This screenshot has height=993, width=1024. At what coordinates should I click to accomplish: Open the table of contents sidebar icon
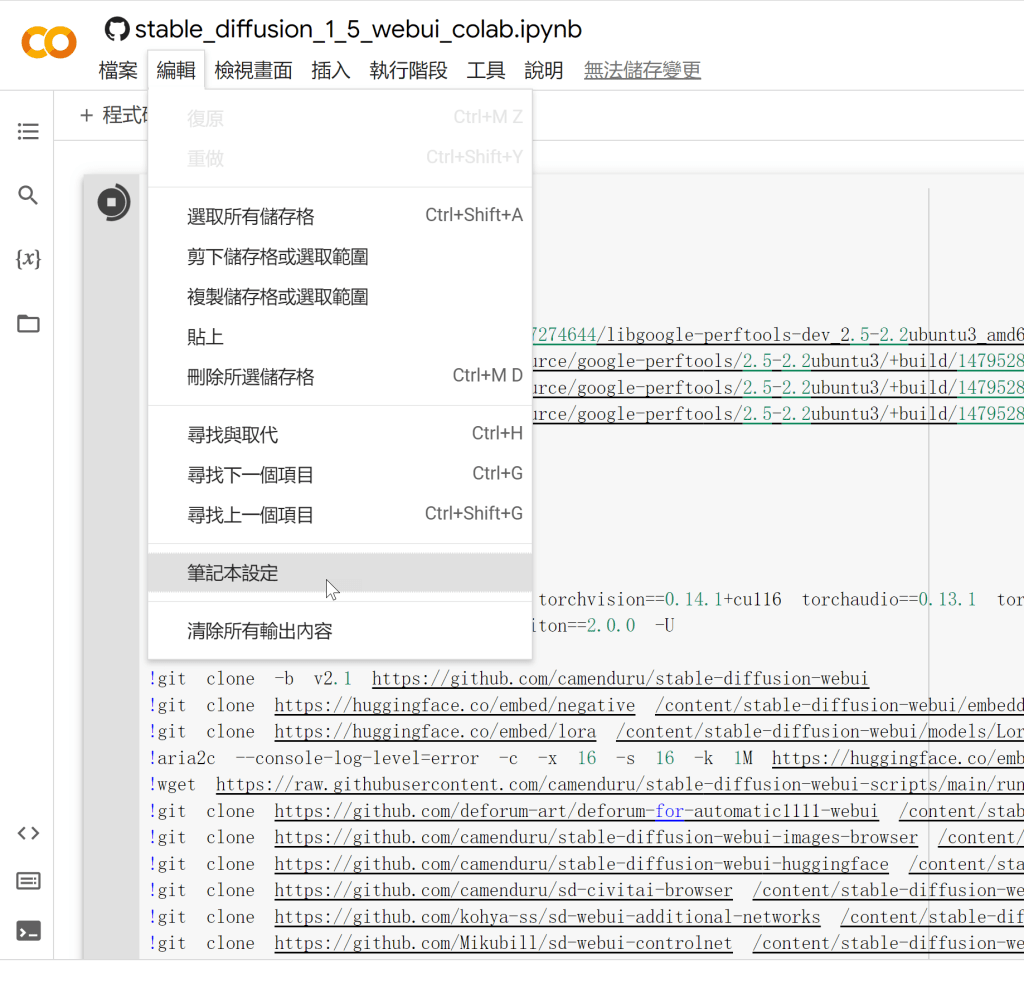(x=28, y=131)
